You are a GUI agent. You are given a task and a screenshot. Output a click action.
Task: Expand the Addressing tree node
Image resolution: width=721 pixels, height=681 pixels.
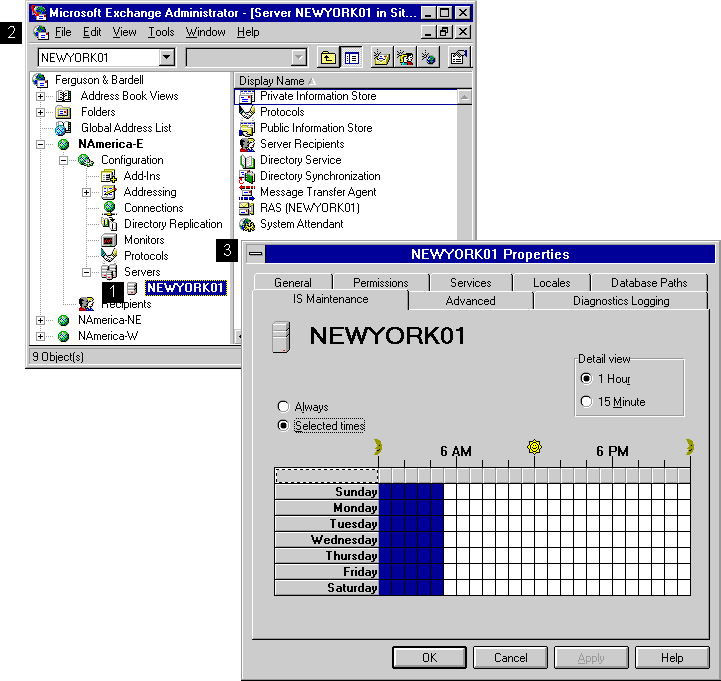[x=86, y=192]
